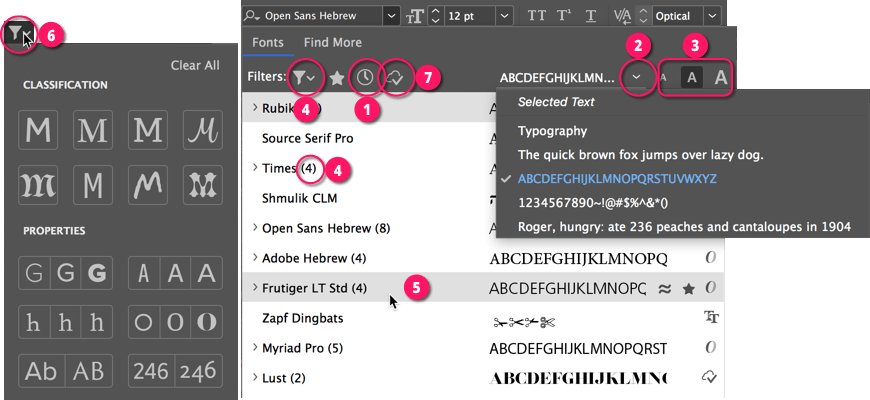Choose the medium x-height h property

coord(65,322)
